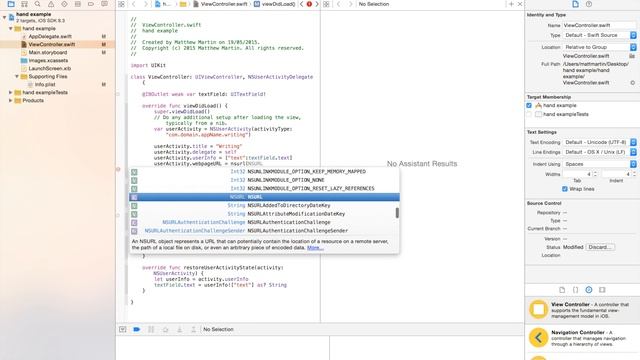Open the Issue navigator warning icon
The image size is (640, 360).
(x=51, y=4)
